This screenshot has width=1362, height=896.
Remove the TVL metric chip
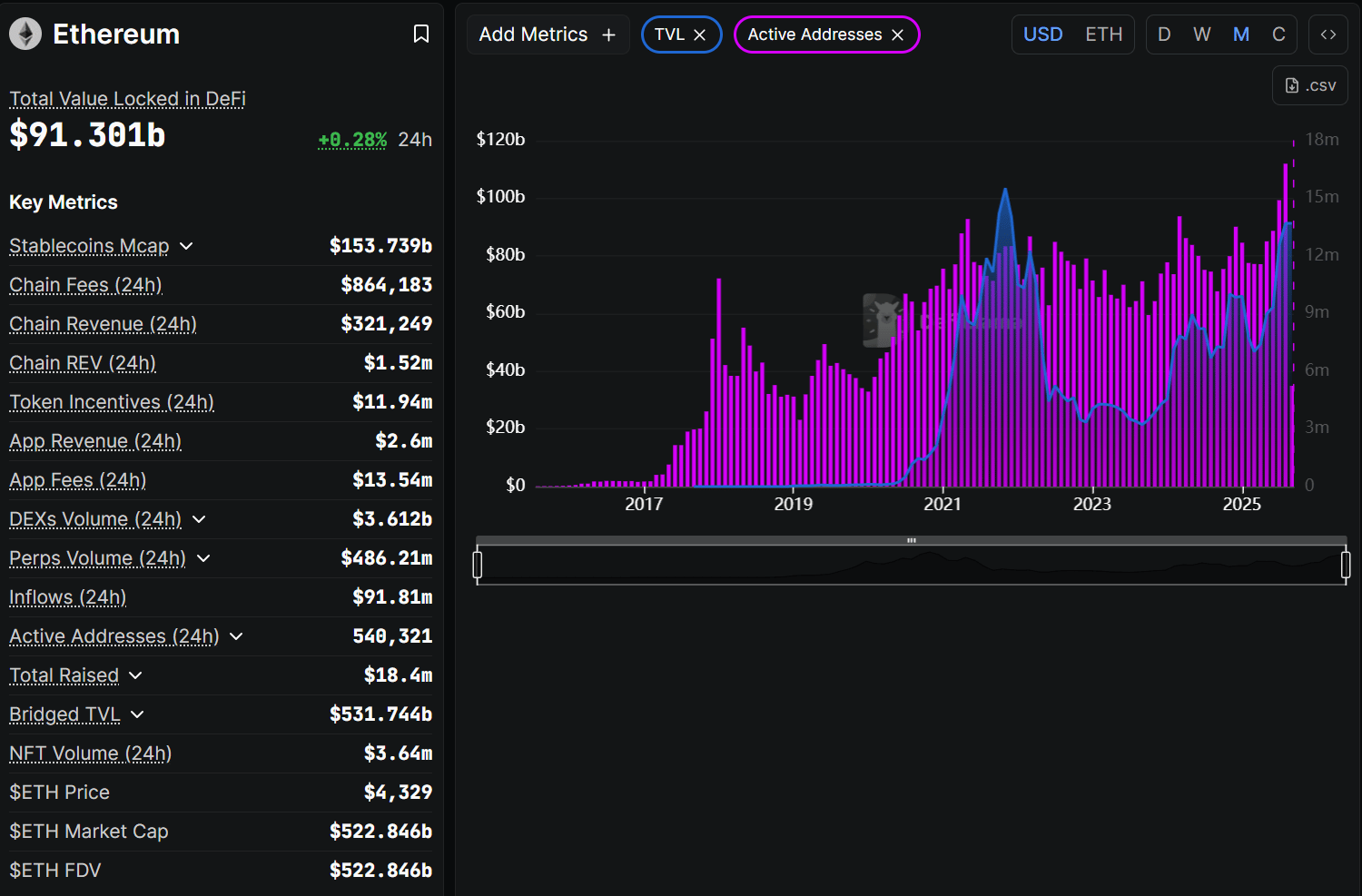(x=700, y=34)
